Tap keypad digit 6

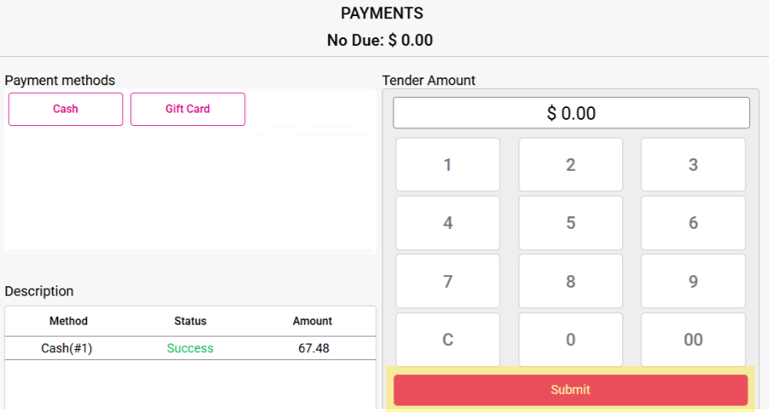[693, 223]
